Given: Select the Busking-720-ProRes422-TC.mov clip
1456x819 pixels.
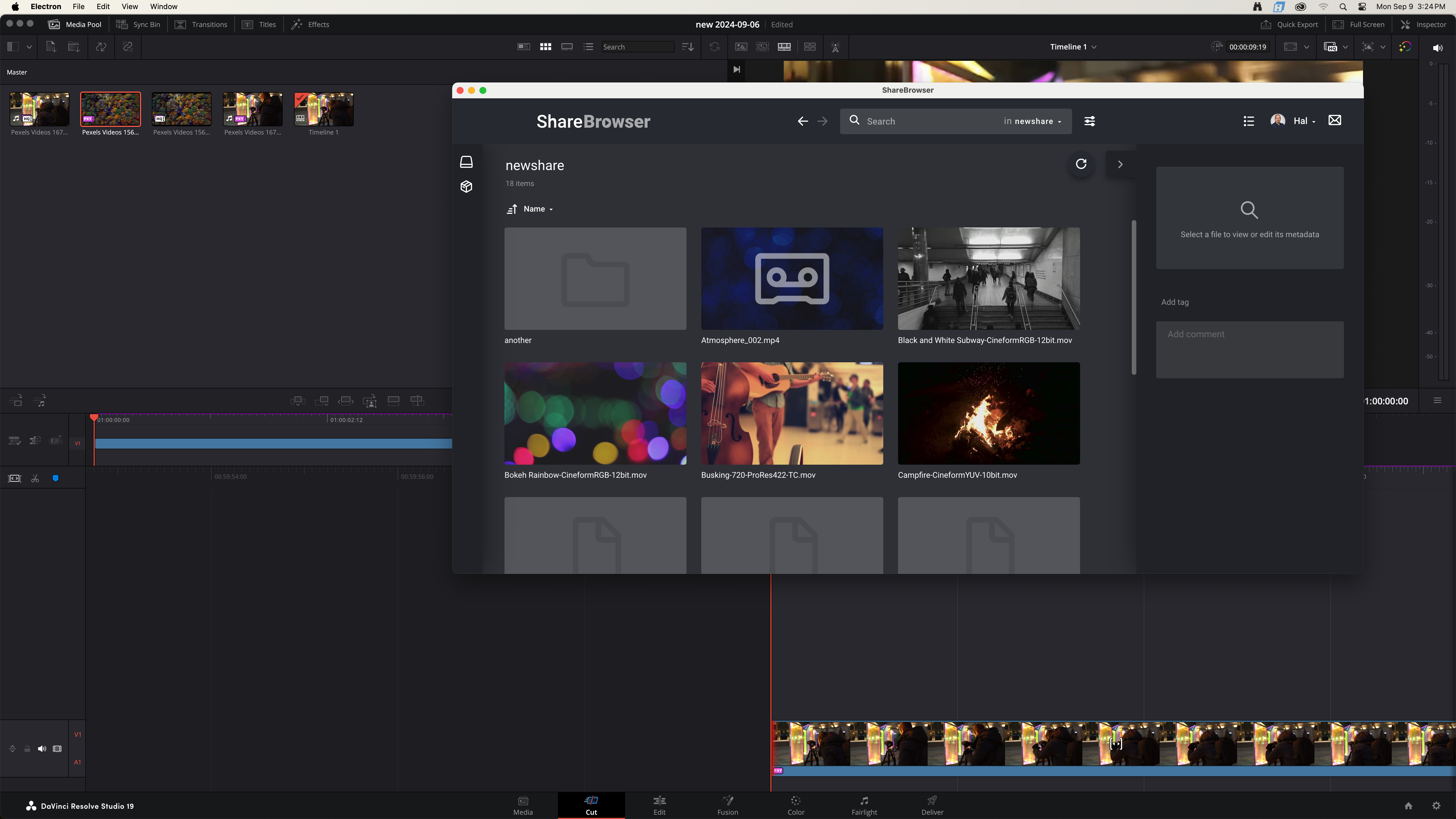Looking at the screenshot, I should pos(792,414).
